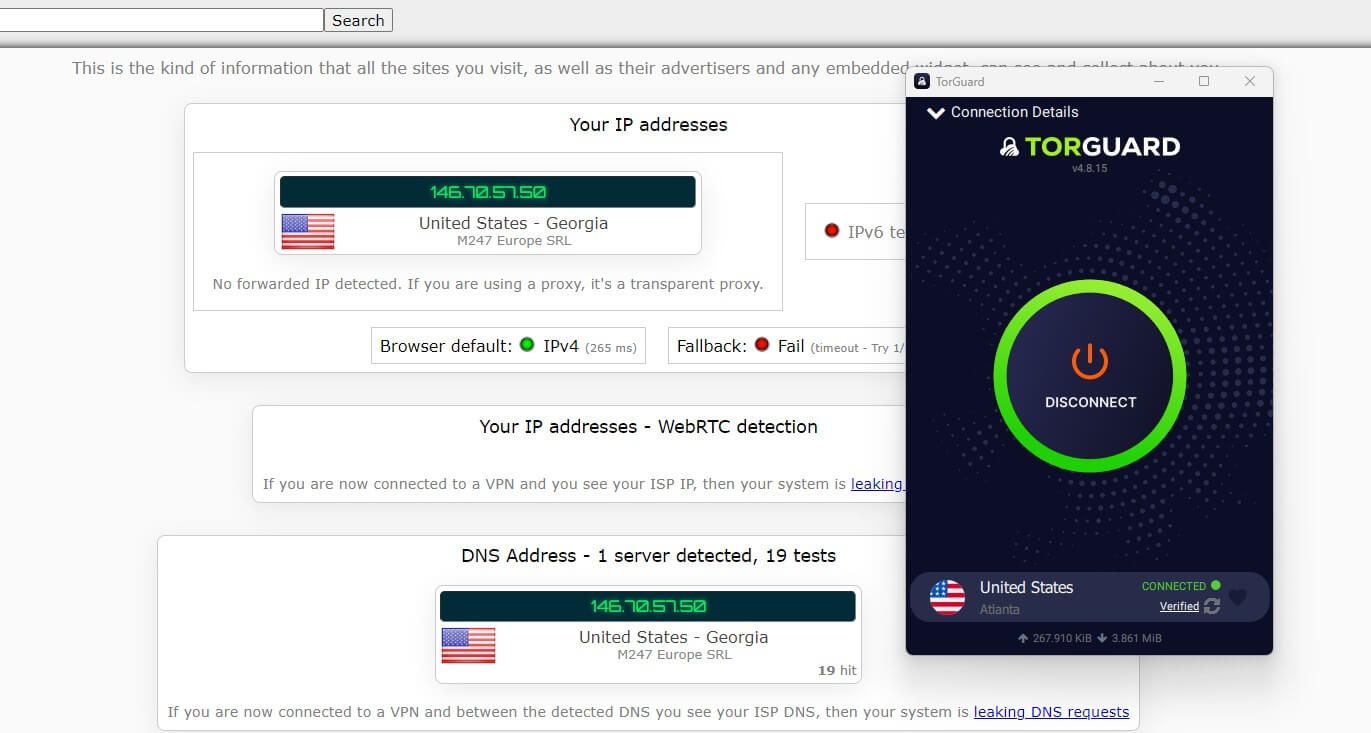Click the red IPv6 test indicator dot
Viewport: 1371px width, 733px height.
click(x=831, y=231)
